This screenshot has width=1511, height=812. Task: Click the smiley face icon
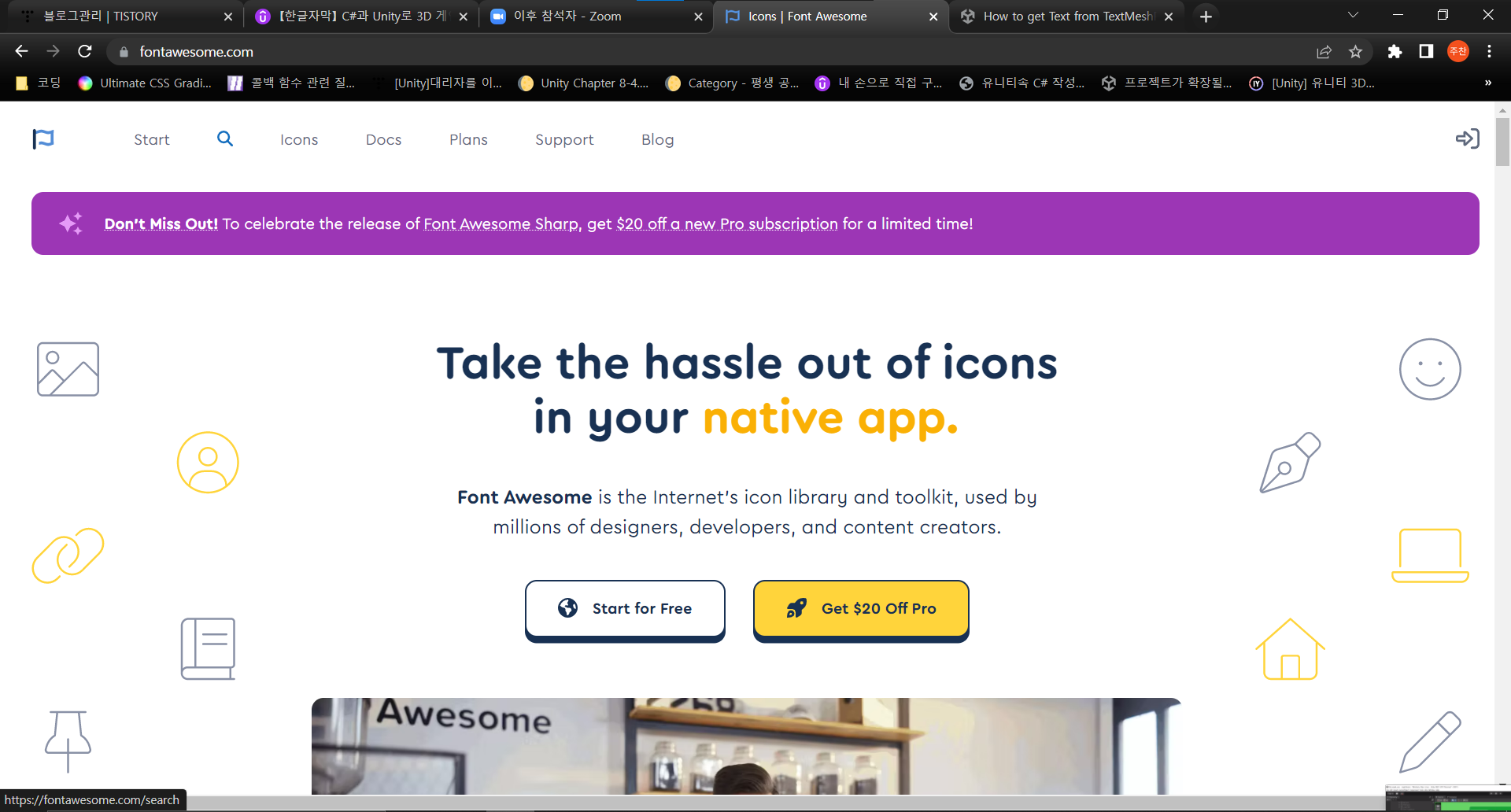pyautogui.click(x=1430, y=369)
